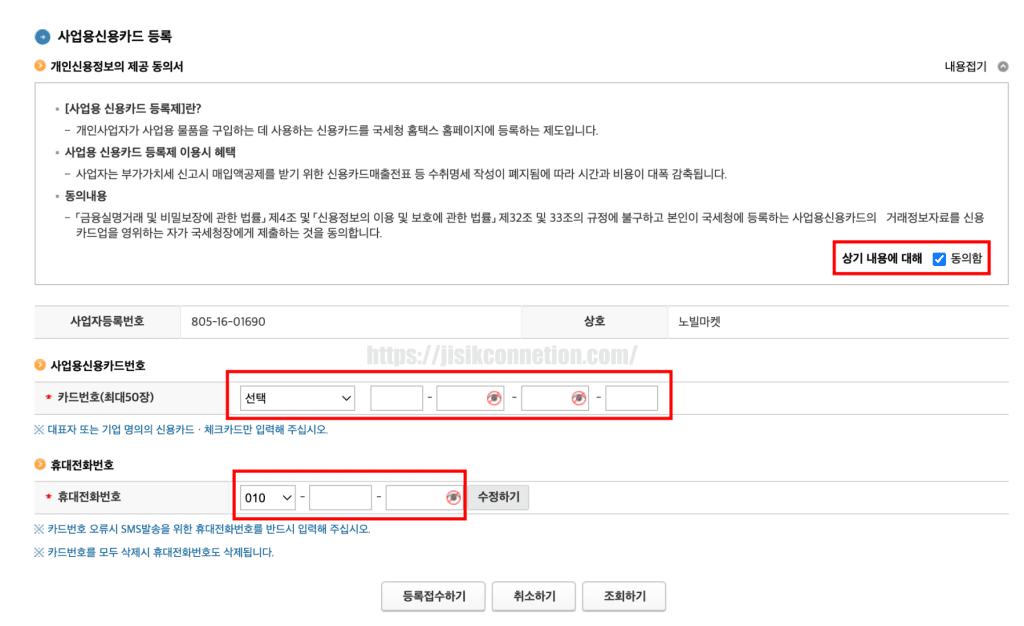The width and height of the screenshot is (1024, 626).
Task: Click the 내용접기 text link
Action: pos(965,67)
